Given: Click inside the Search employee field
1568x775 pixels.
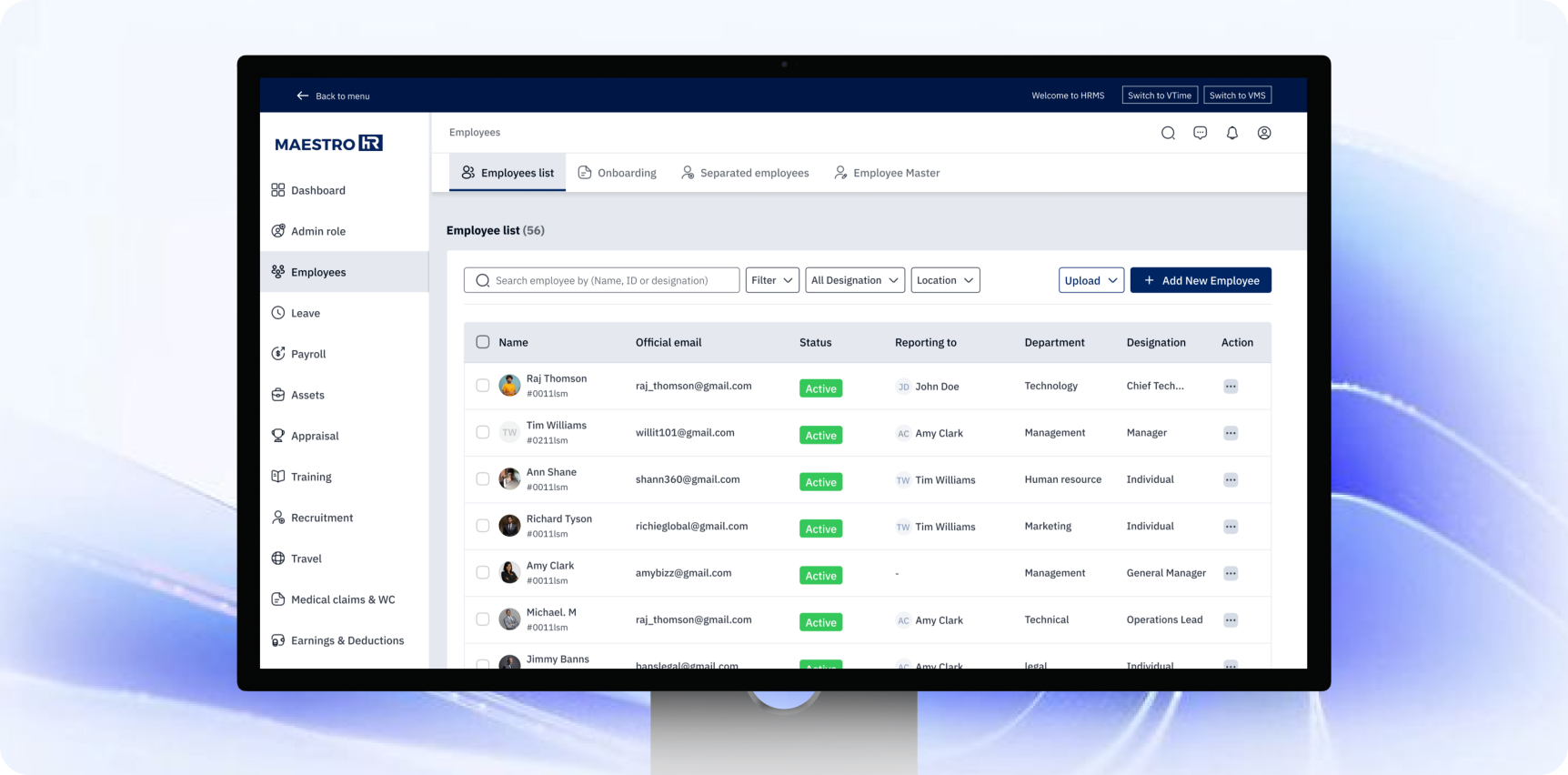Looking at the screenshot, I should pyautogui.click(x=602, y=280).
